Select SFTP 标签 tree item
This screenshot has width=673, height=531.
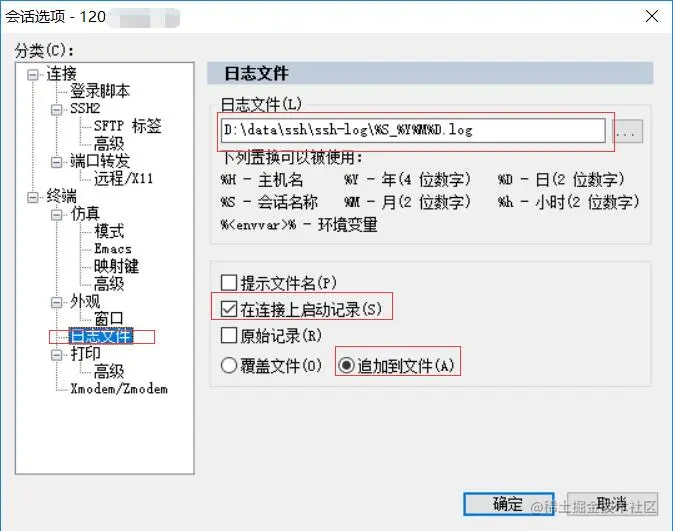127,126
